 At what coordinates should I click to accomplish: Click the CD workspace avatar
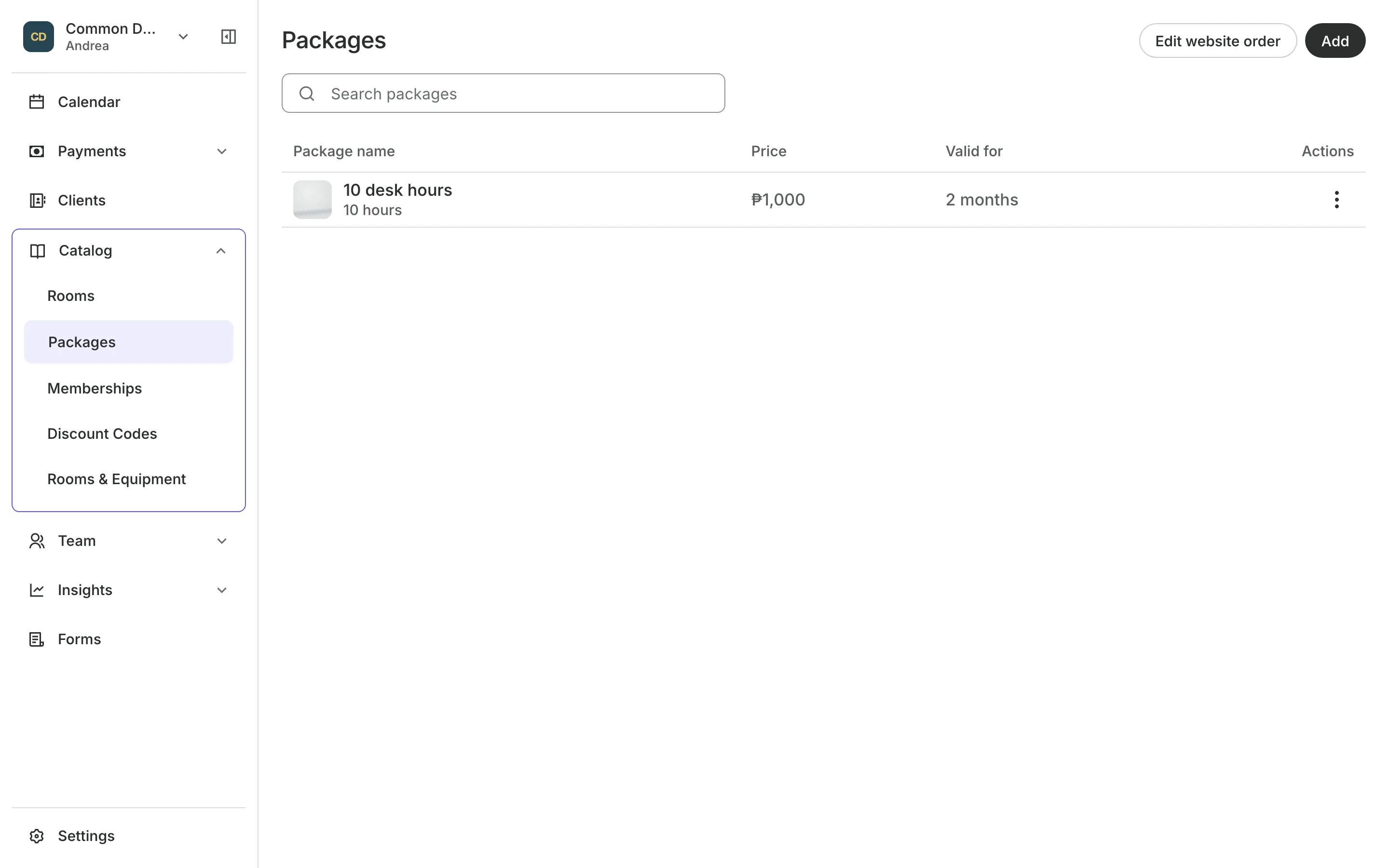click(39, 37)
